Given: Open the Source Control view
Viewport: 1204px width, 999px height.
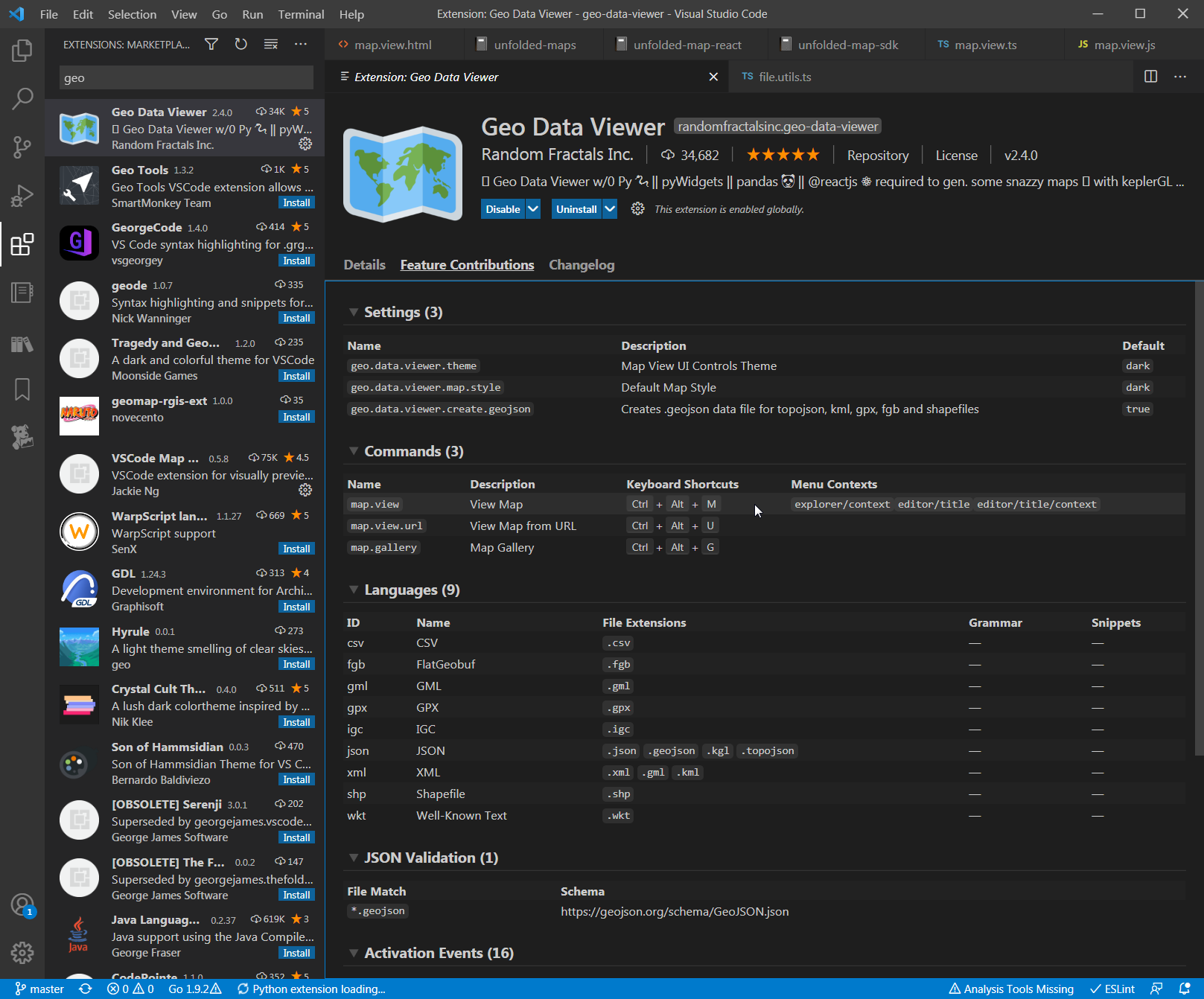Looking at the screenshot, I should pos(22,147).
